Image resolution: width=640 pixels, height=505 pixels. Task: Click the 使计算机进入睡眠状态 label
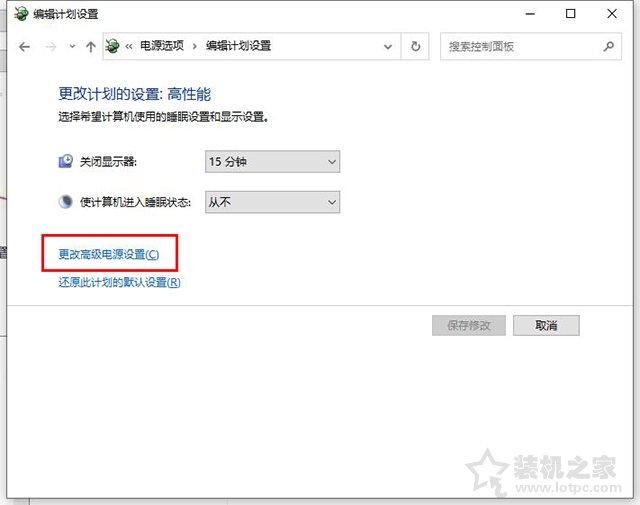point(135,202)
